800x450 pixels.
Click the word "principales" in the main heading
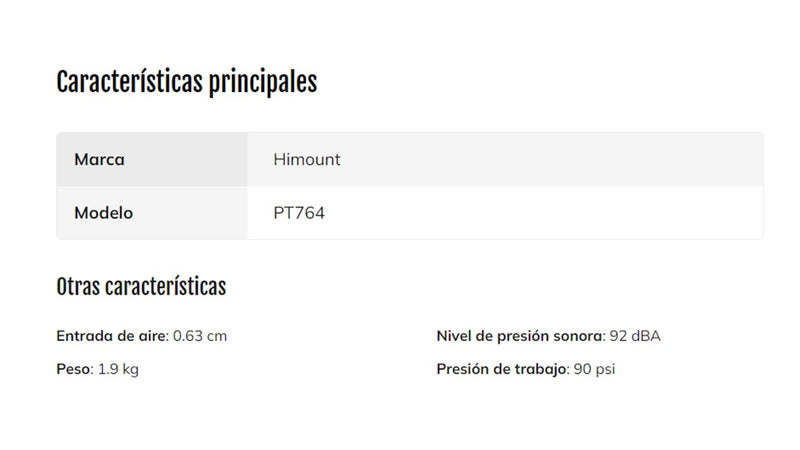[x=262, y=82]
